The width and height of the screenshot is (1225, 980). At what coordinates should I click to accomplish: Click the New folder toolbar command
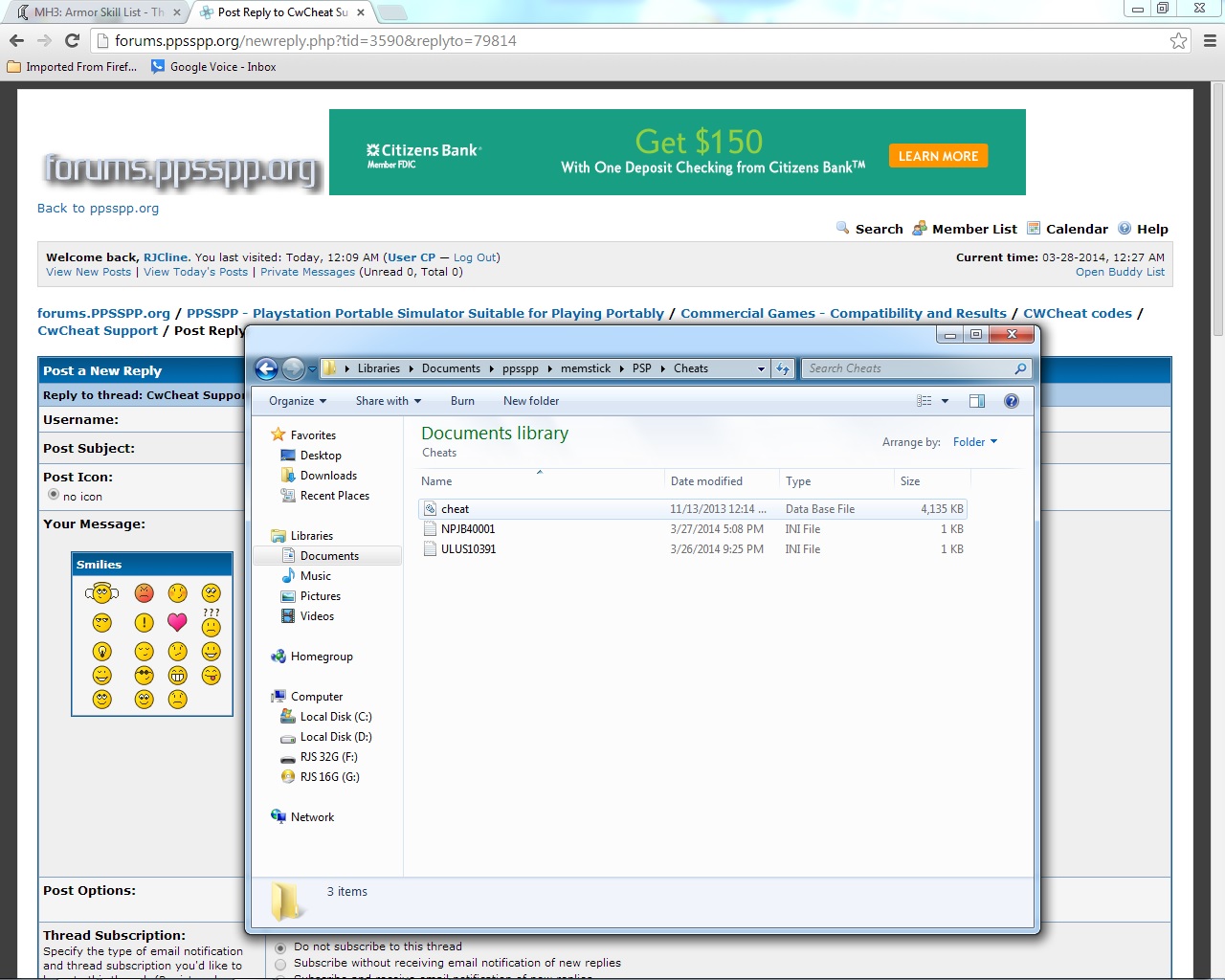tap(531, 401)
